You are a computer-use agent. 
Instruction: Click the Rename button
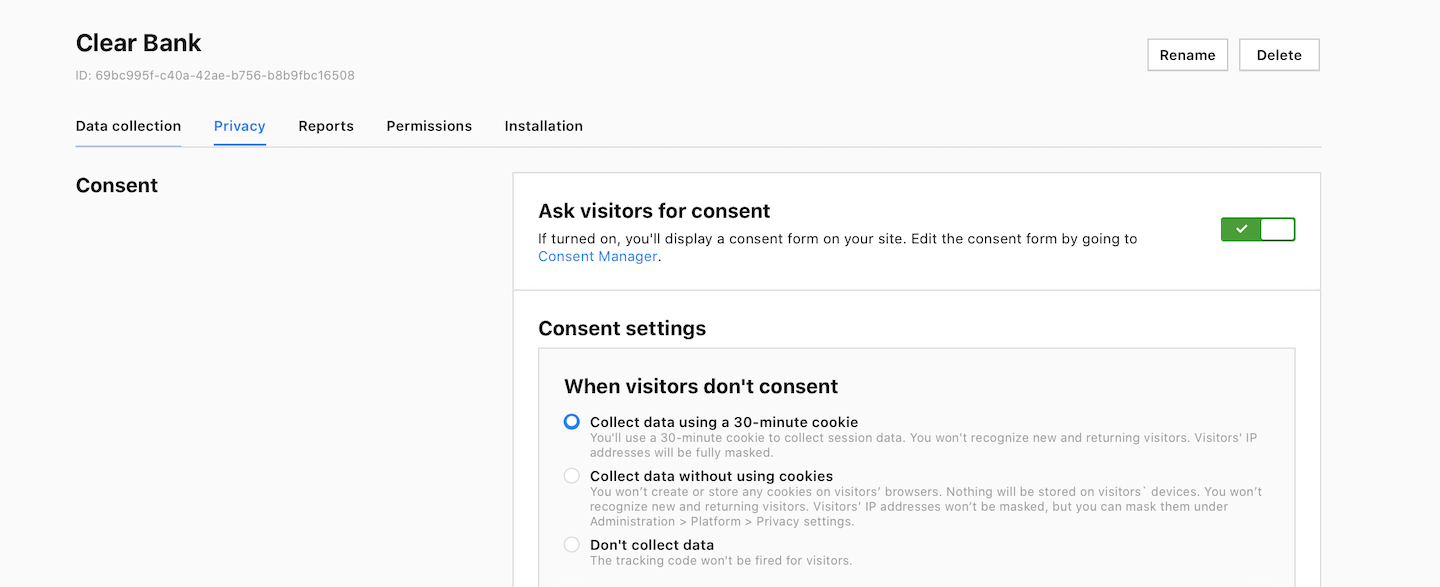(1187, 55)
